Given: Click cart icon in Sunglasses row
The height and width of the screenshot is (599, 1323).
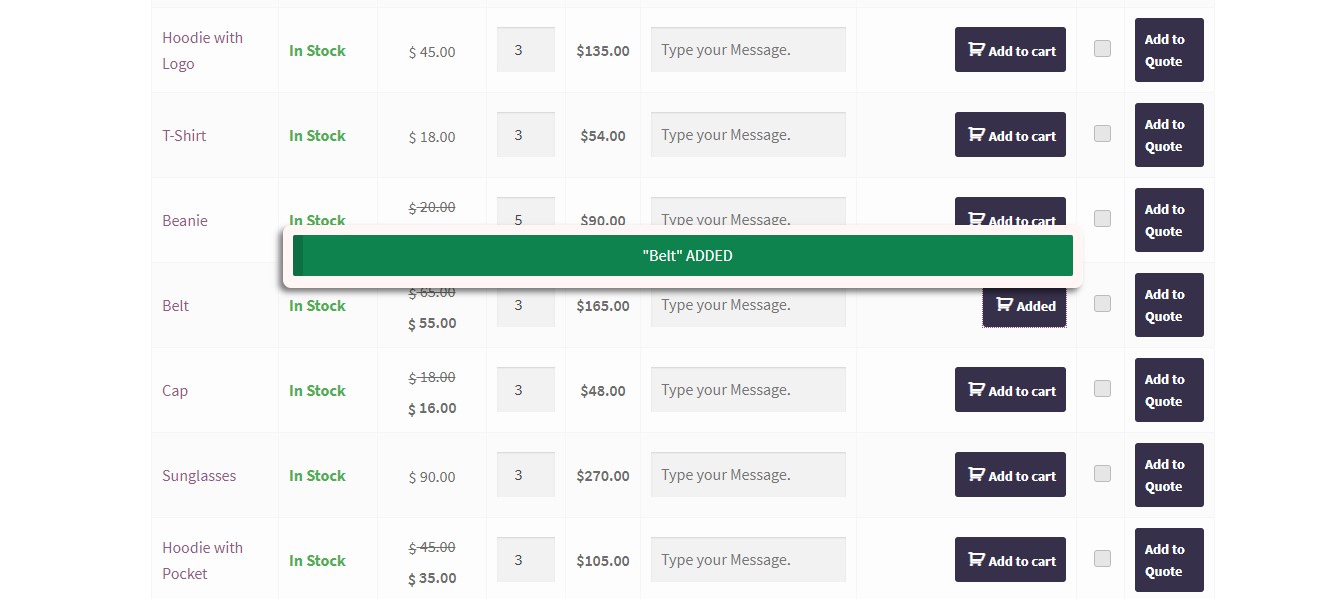Looking at the screenshot, I should (976, 475).
